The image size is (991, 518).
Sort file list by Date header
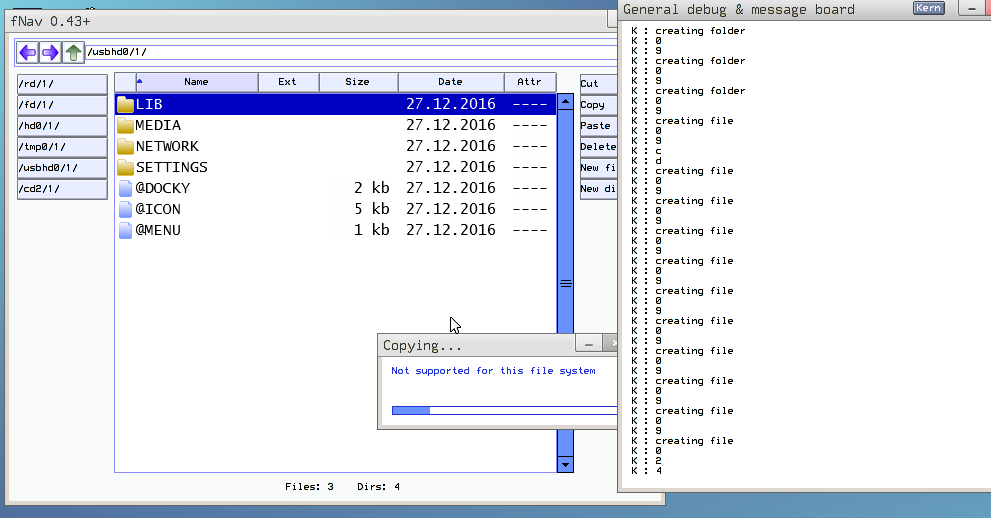point(450,82)
